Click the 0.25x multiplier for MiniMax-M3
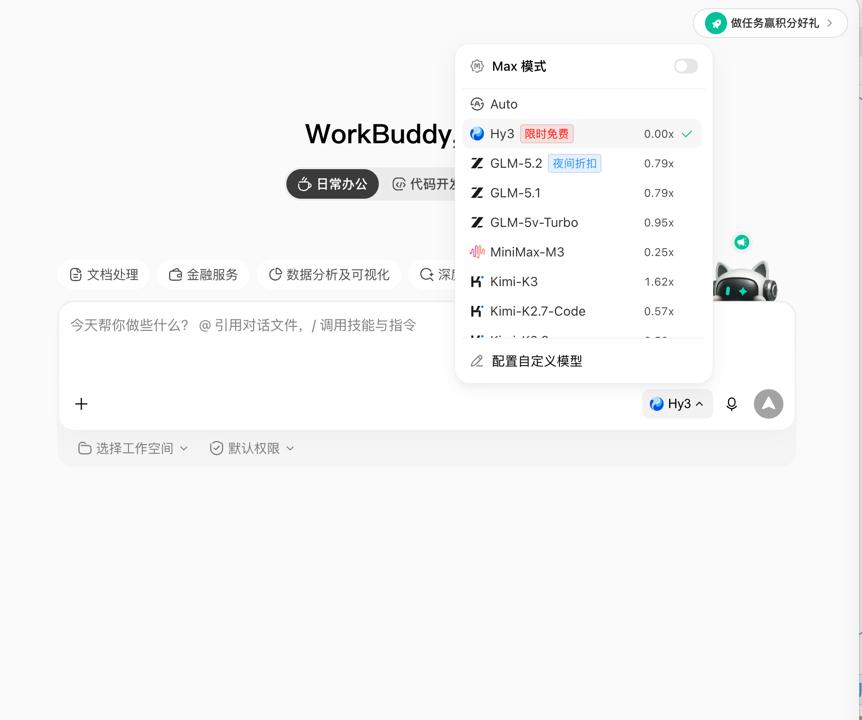This screenshot has height=720, width=862. pyautogui.click(x=659, y=252)
